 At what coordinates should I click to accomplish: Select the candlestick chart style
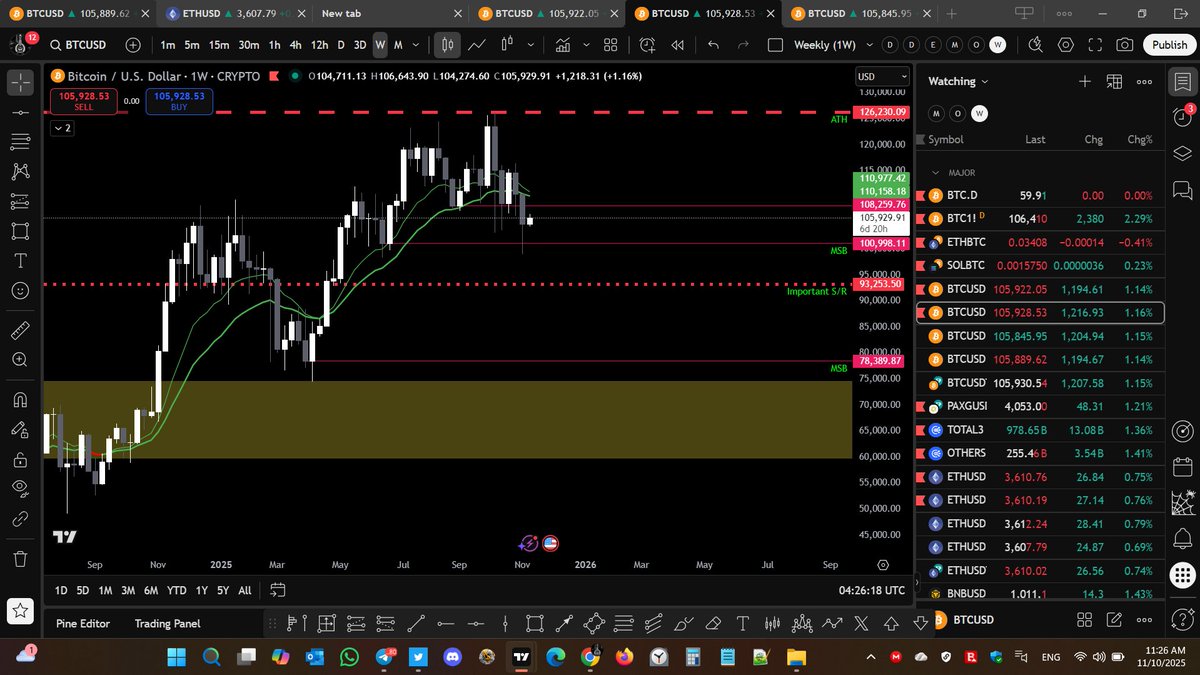click(x=448, y=45)
